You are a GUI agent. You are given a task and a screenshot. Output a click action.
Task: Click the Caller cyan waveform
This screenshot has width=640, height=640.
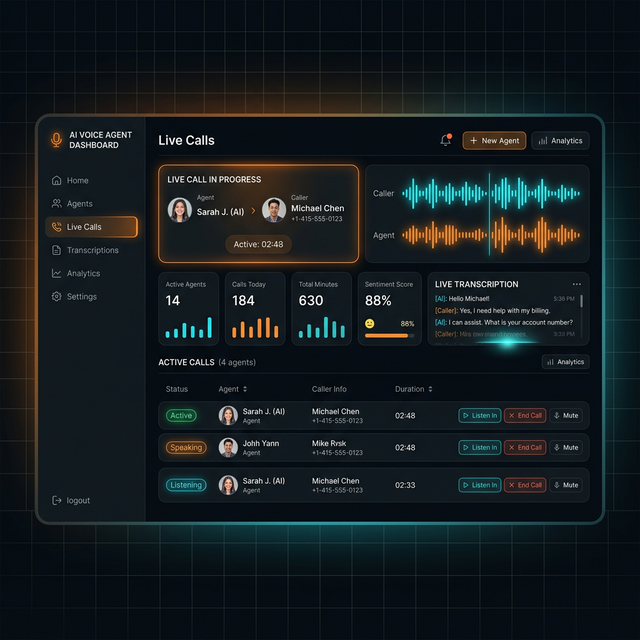coord(491,193)
